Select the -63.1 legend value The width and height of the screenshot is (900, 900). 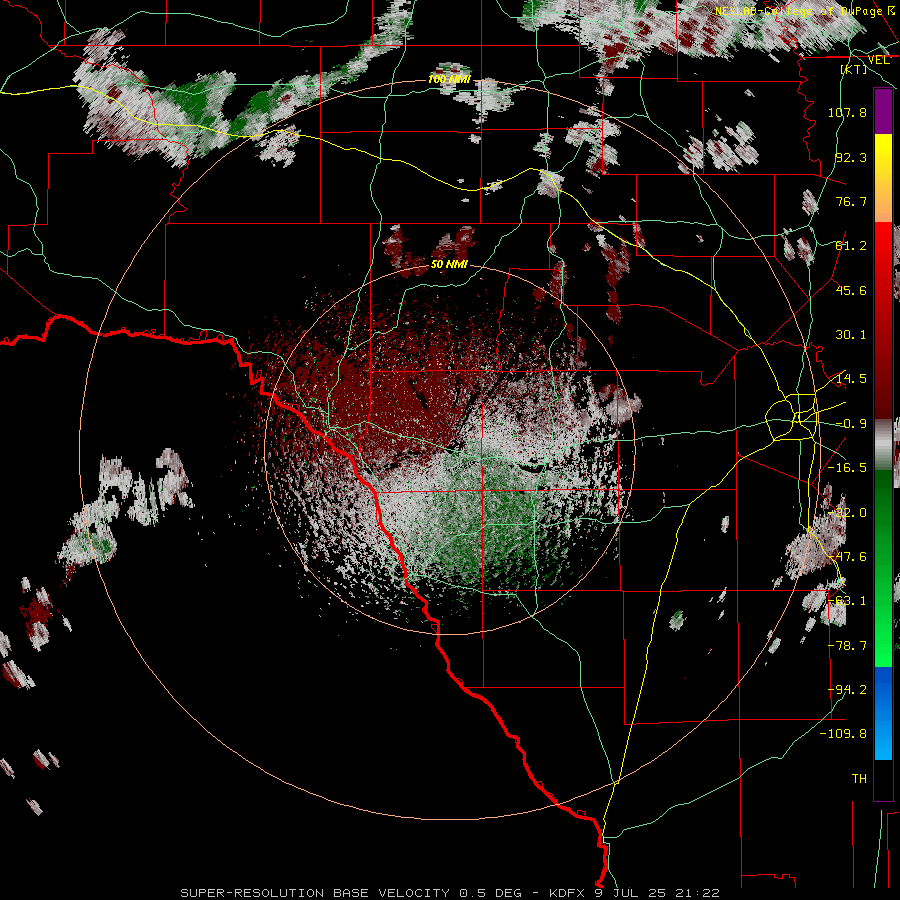[x=847, y=601]
